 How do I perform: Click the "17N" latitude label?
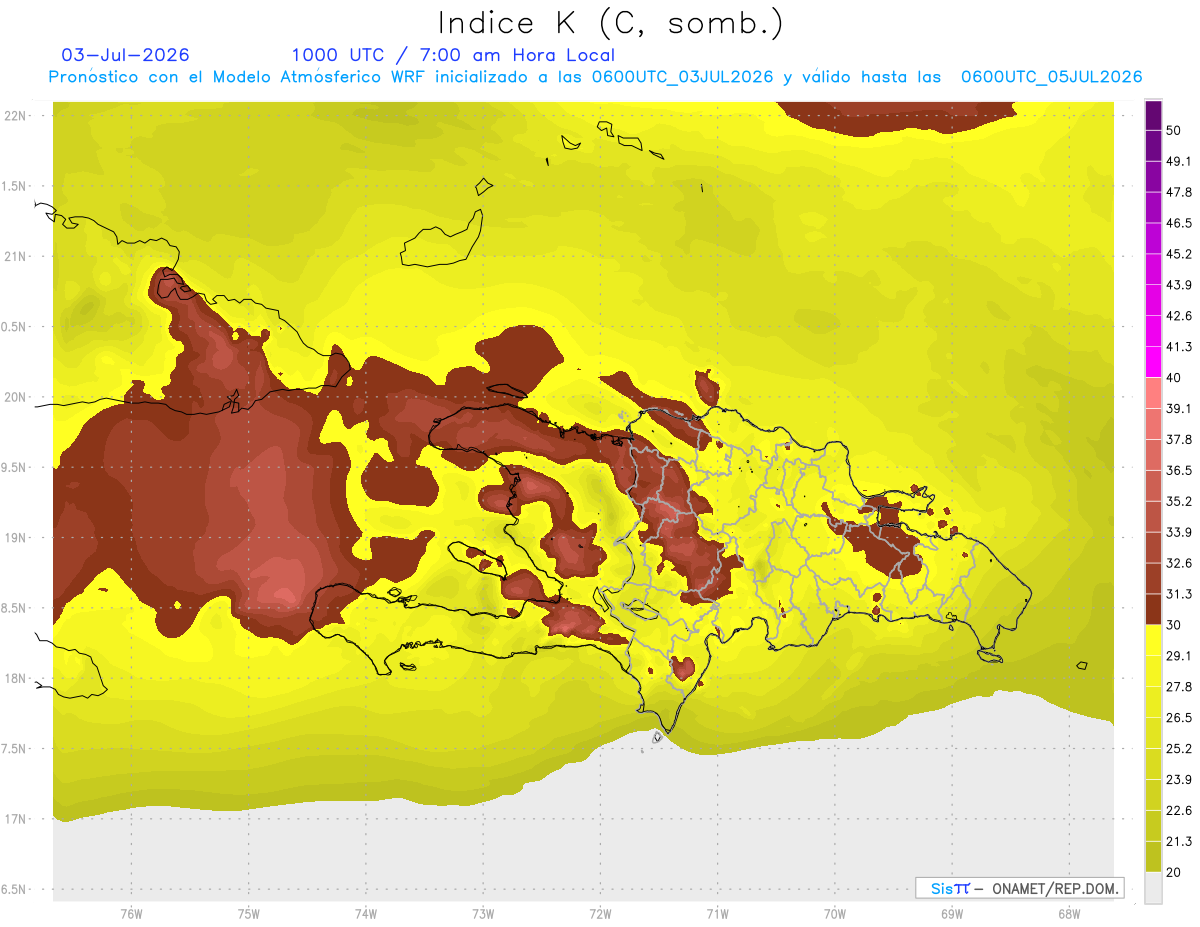[15, 819]
